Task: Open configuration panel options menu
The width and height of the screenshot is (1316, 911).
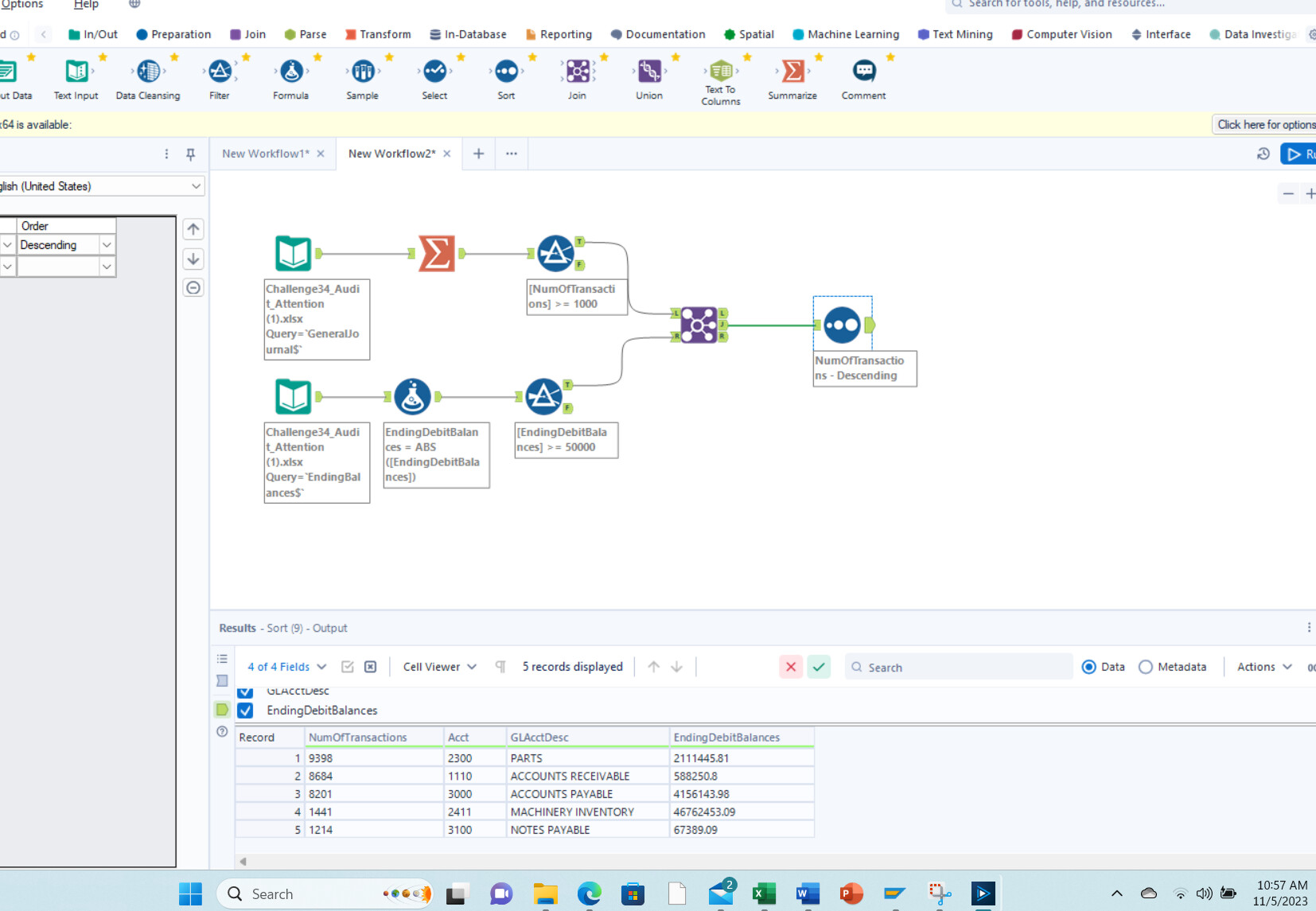Action: pos(166,154)
